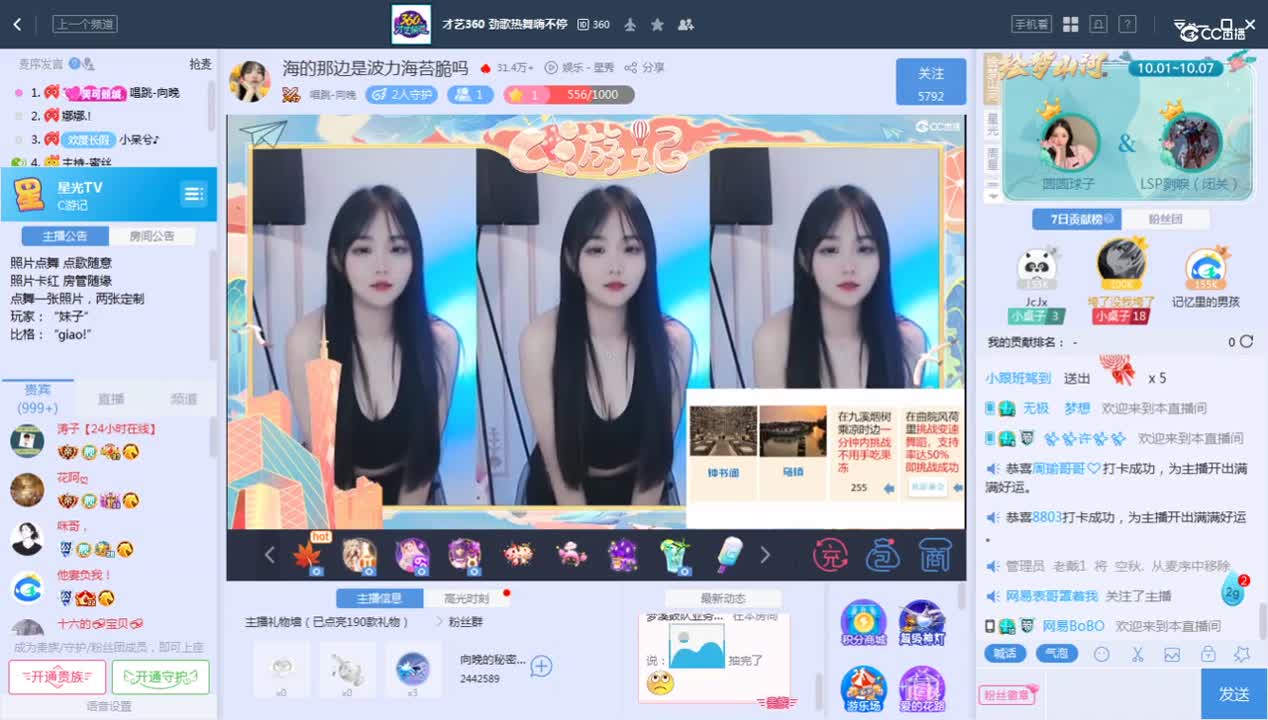Show more gifts with right arrow
Image resolution: width=1268 pixels, height=720 pixels.
point(765,555)
